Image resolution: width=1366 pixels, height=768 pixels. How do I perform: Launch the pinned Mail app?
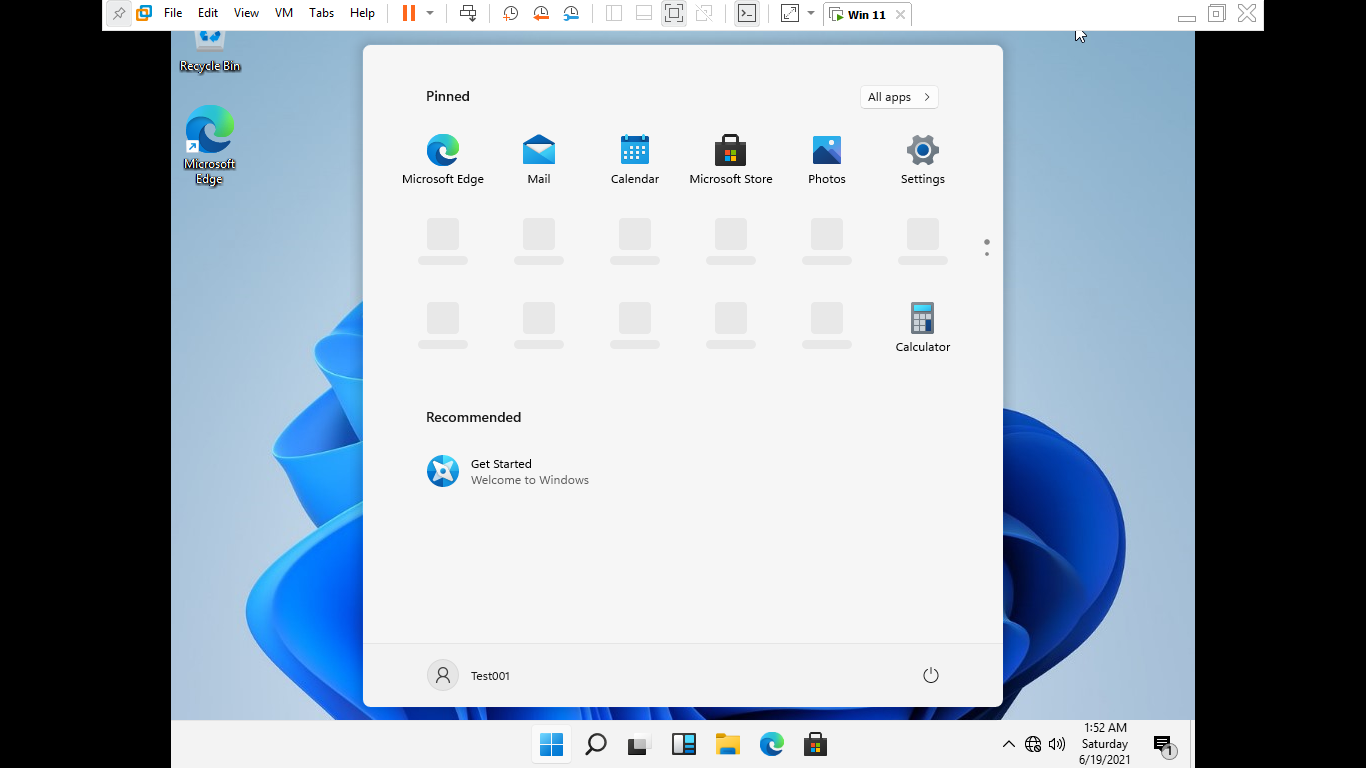pos(539,160)
